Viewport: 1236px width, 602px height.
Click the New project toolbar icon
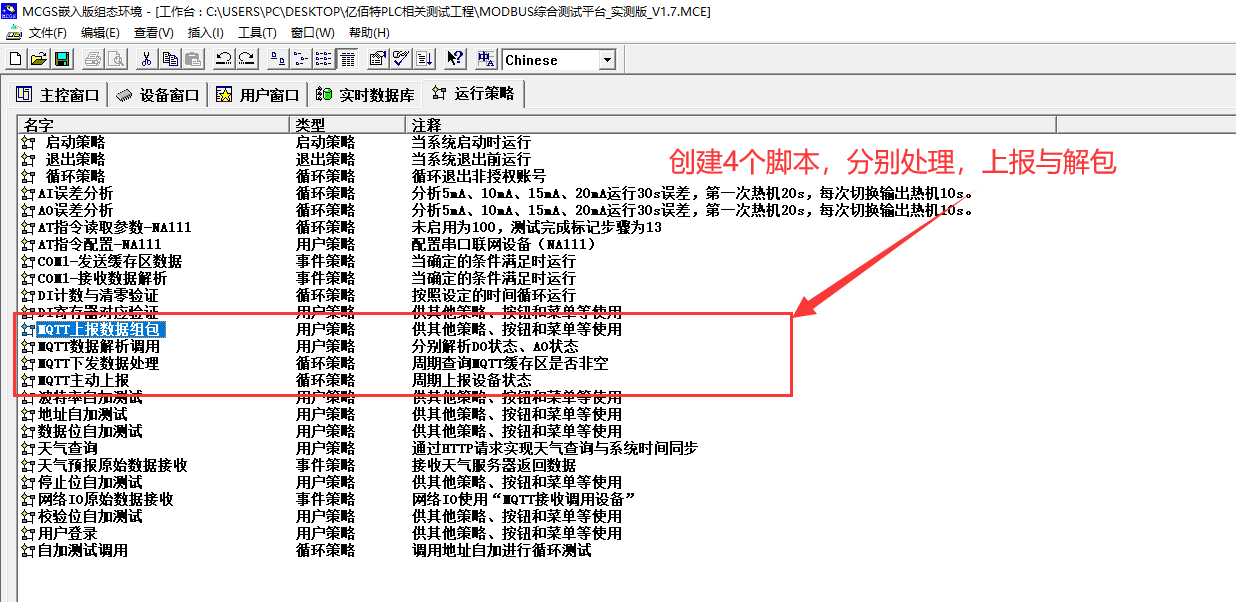coord(15,59)
